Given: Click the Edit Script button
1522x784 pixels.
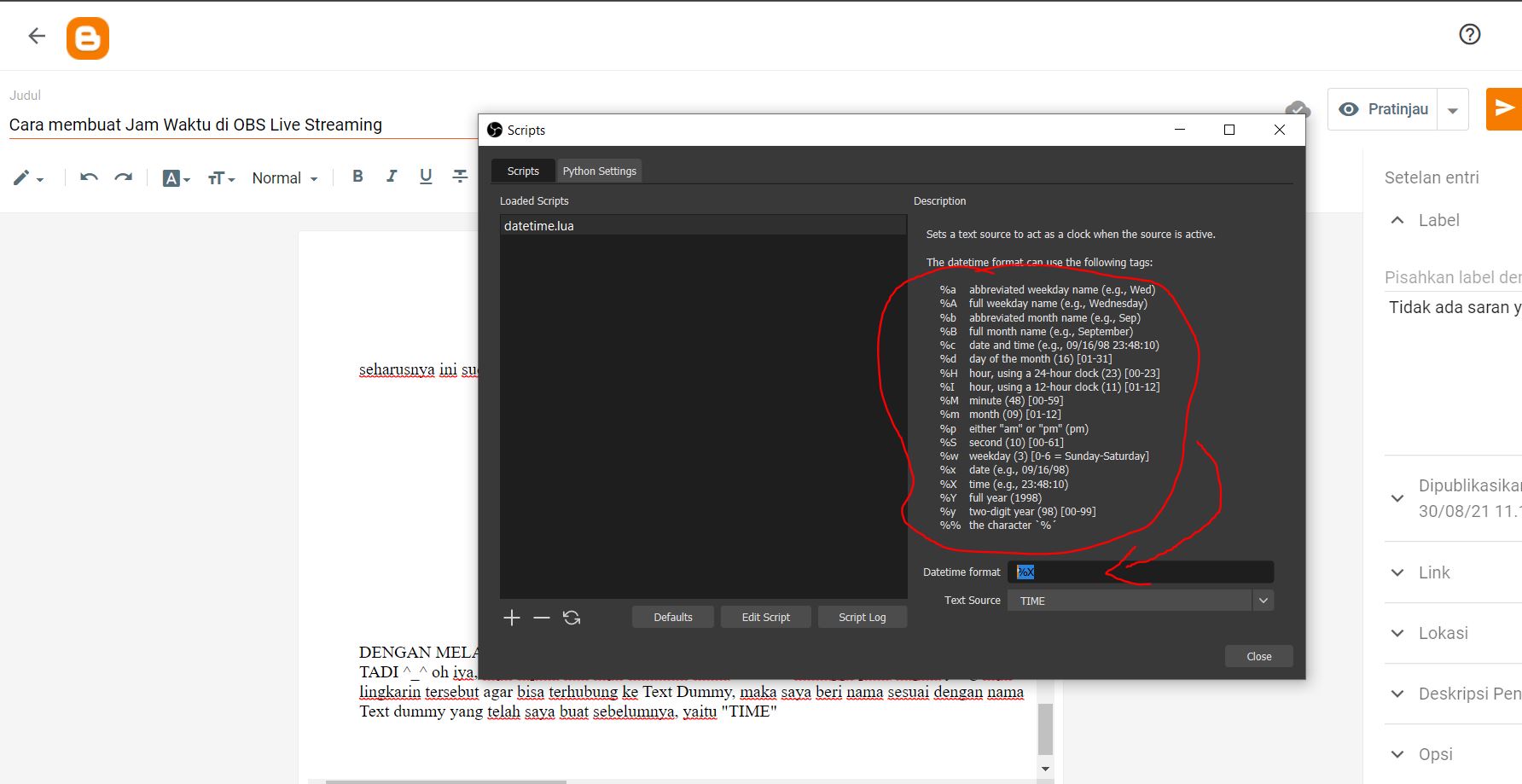Looking at the screenshot, I should (x=766, y=617).
